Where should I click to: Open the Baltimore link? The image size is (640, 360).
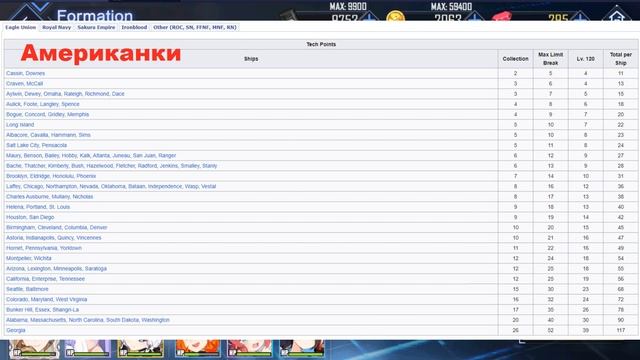tap(37, 289)
